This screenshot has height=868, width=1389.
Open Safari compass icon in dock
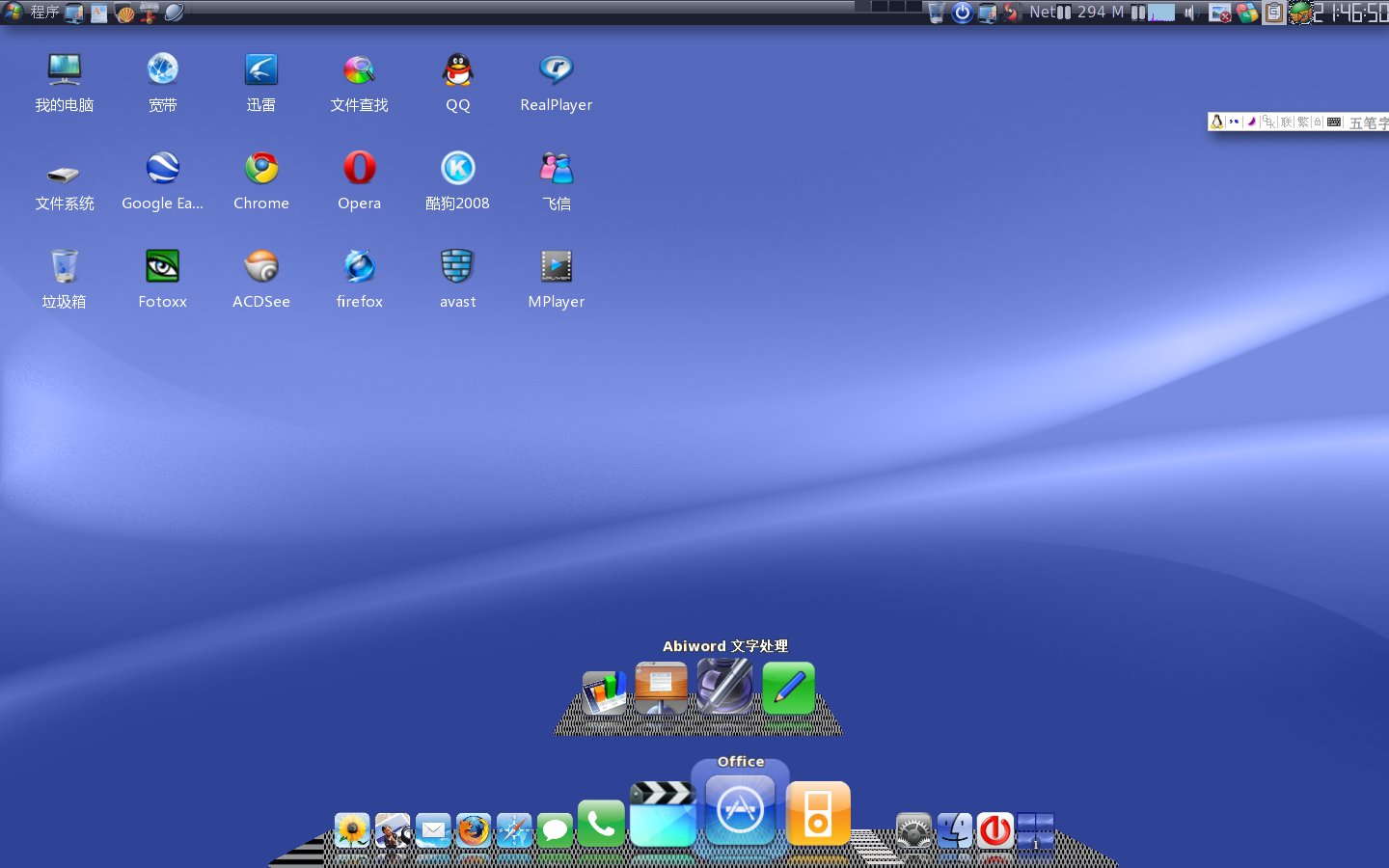[514, 831]
